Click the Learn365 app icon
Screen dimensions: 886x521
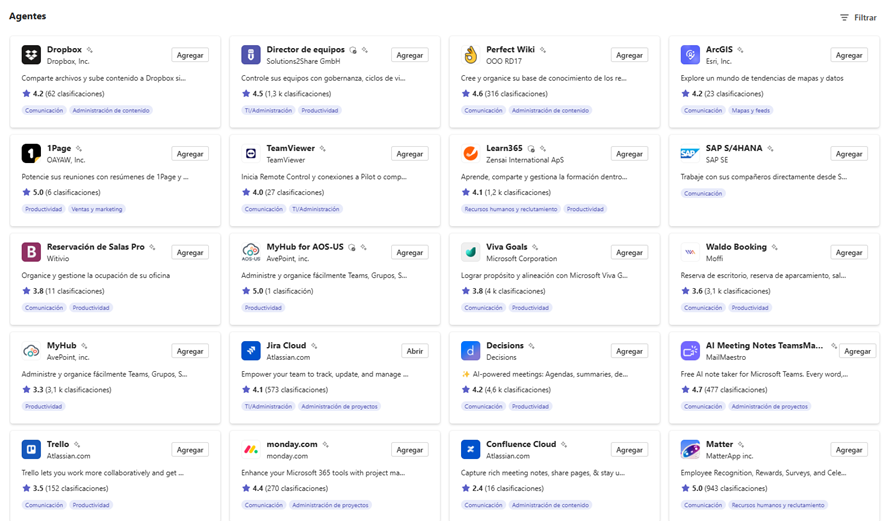click(470, 153)
